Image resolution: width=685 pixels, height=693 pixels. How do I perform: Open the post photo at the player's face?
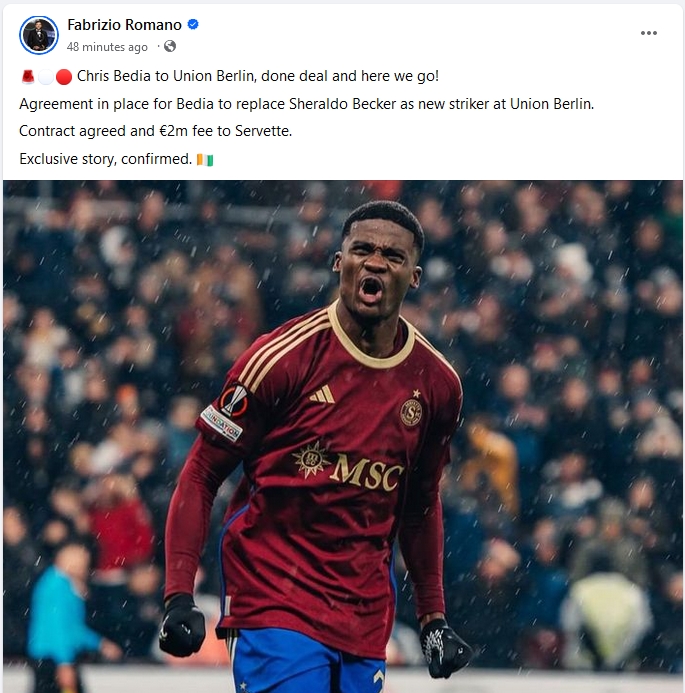point(378,263)
